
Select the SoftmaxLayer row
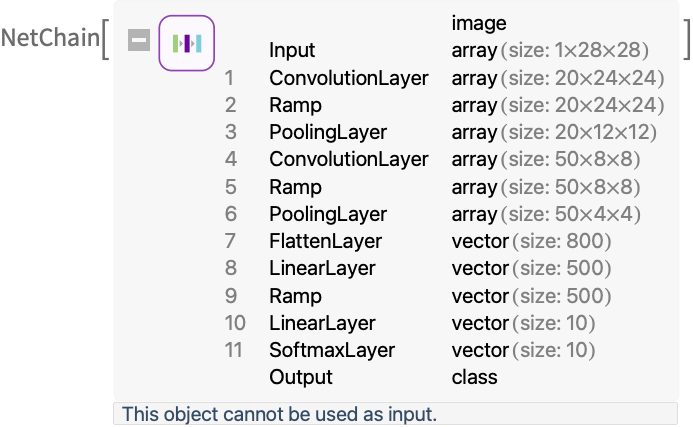point(410,350)
